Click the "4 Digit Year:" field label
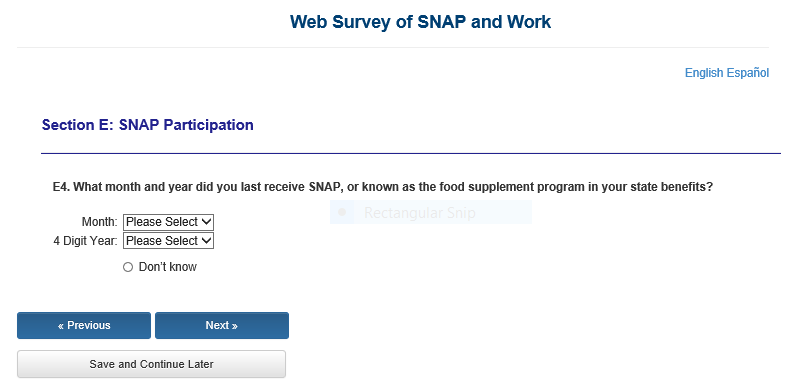794x390 pixels. click(x=86, y=241)
